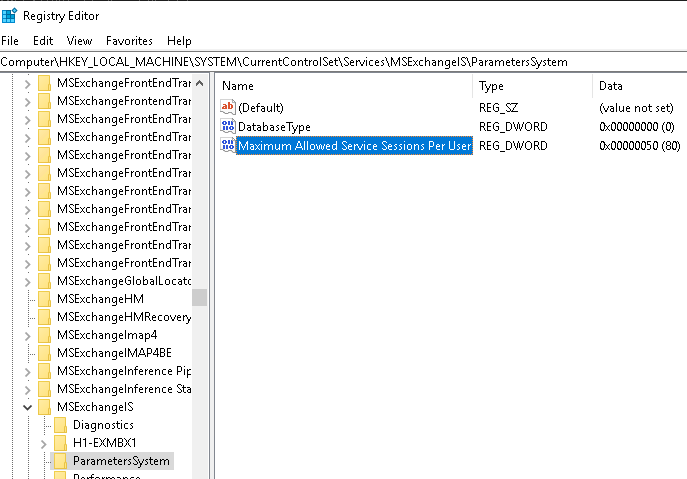Screen dimensions: 687x479
Task: Click the MSExchangeHM folder icon
Action: [45, 299]
